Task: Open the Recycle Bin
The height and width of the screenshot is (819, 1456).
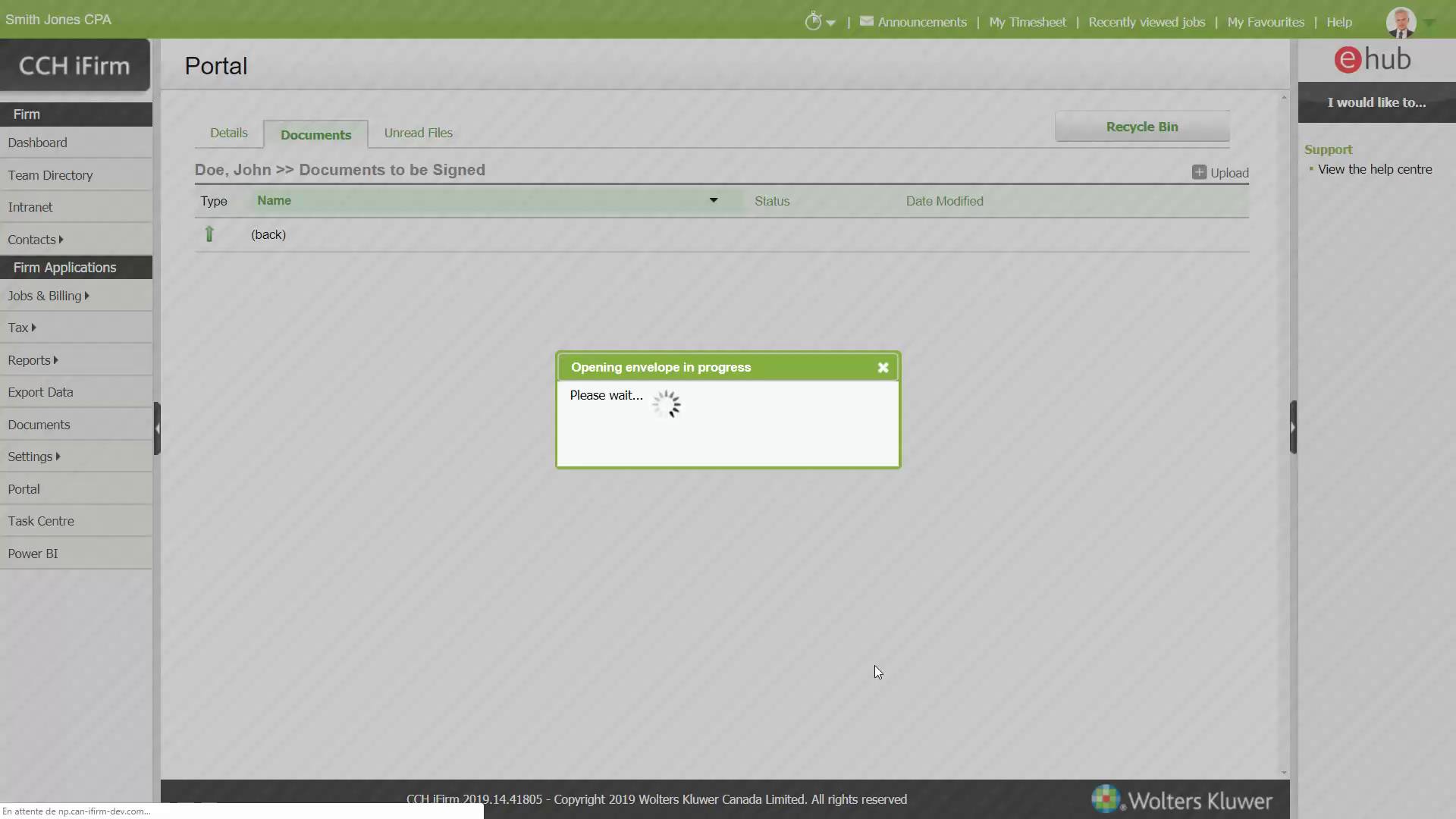Action: pyautogui.click(x=1141, y=127)
